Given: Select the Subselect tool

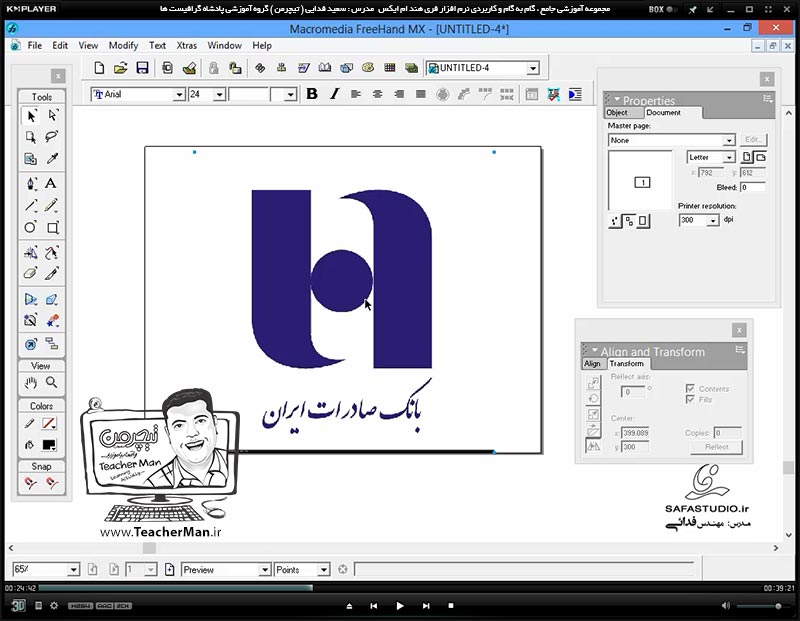Looking at the screenshot, I should [52, 116].
